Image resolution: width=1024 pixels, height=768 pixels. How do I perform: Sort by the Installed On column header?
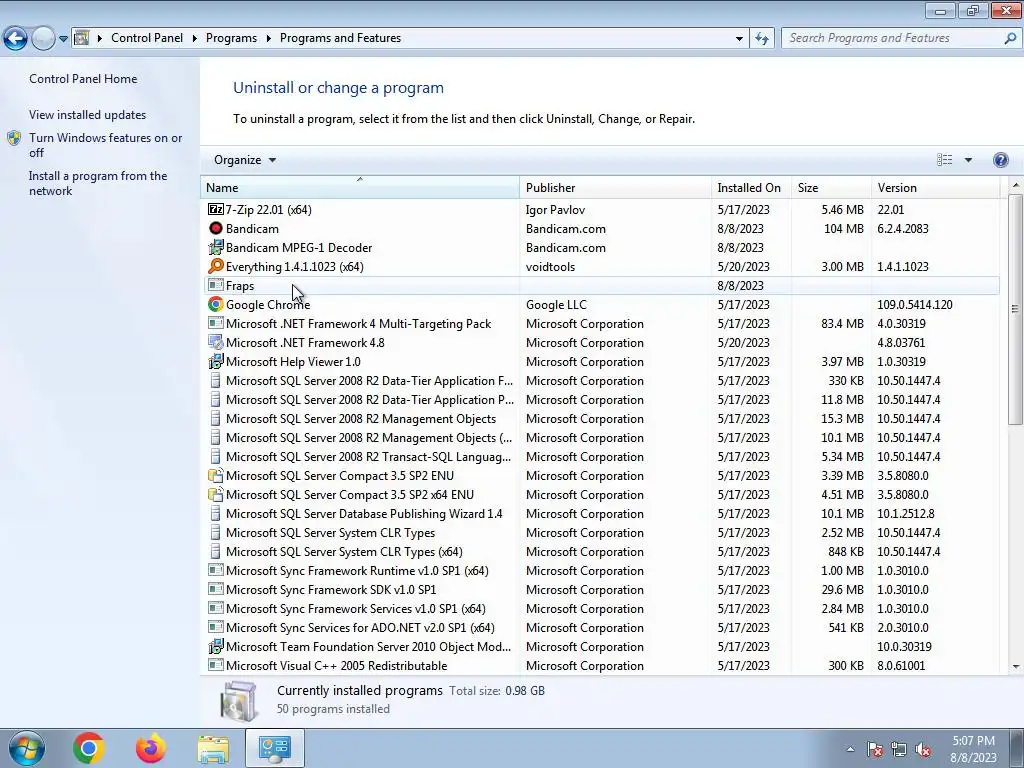point(751,187)
